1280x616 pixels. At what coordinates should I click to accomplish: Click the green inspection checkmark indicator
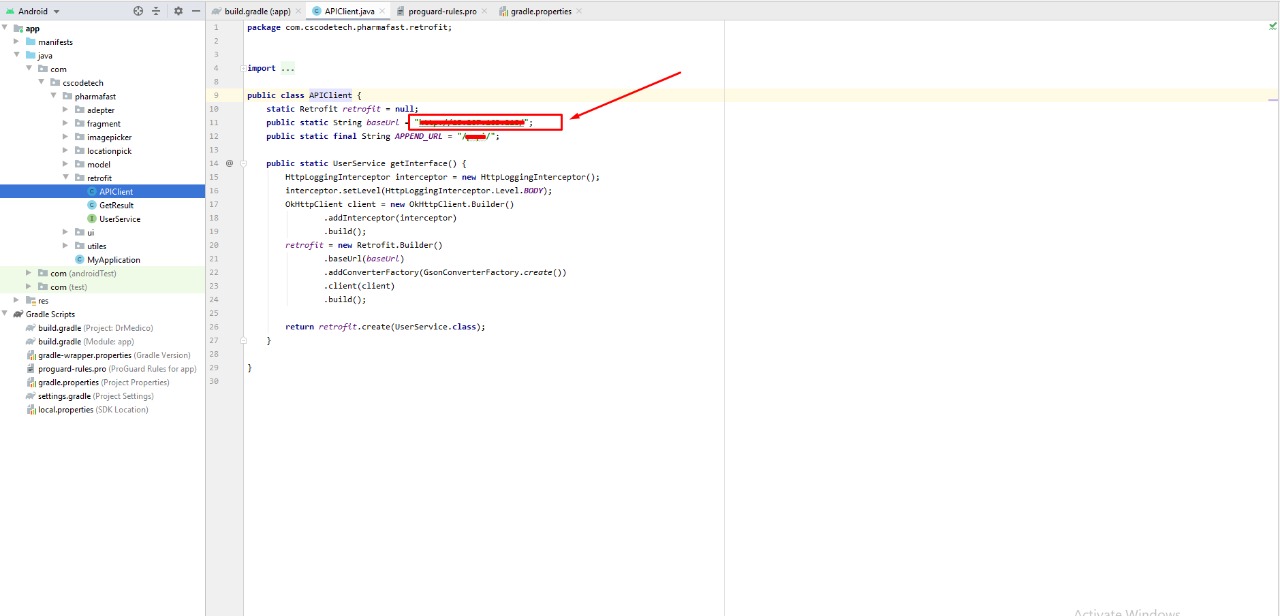coord(1272,27)
